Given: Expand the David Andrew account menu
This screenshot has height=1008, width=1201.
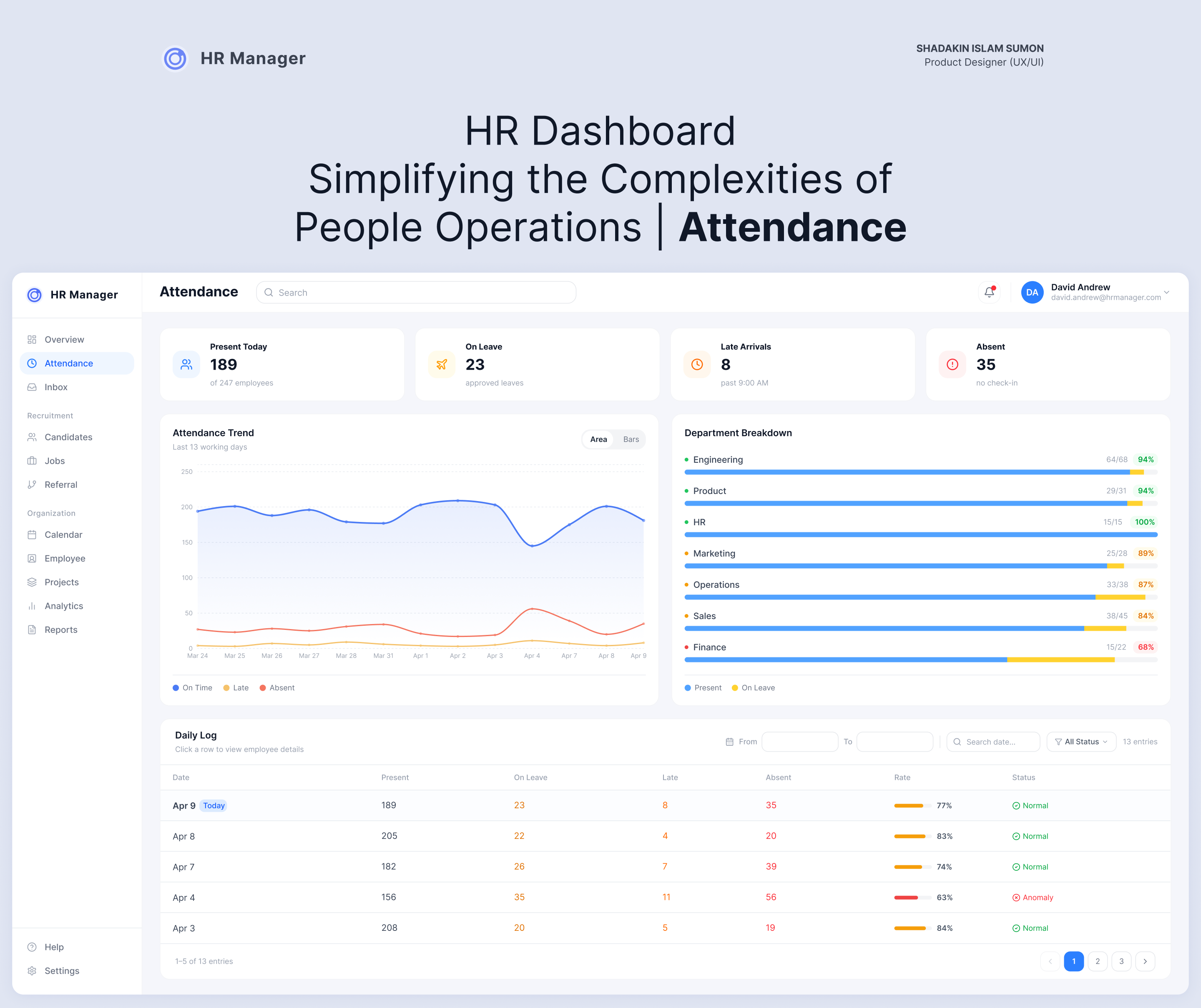Looking at the screenshot, I should click(x=1167, y=292).
